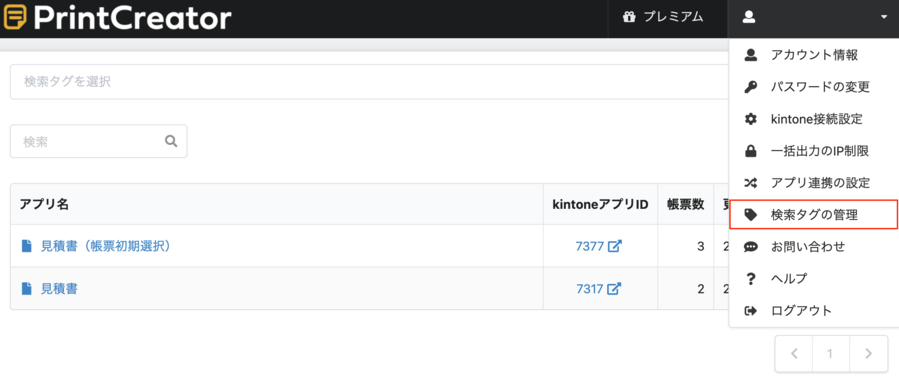Image resolution: width=899 pixels, height=383 pixels.
Task: Click the lock icon beside 一括出力のIP制限
Action: pos(751,151)
